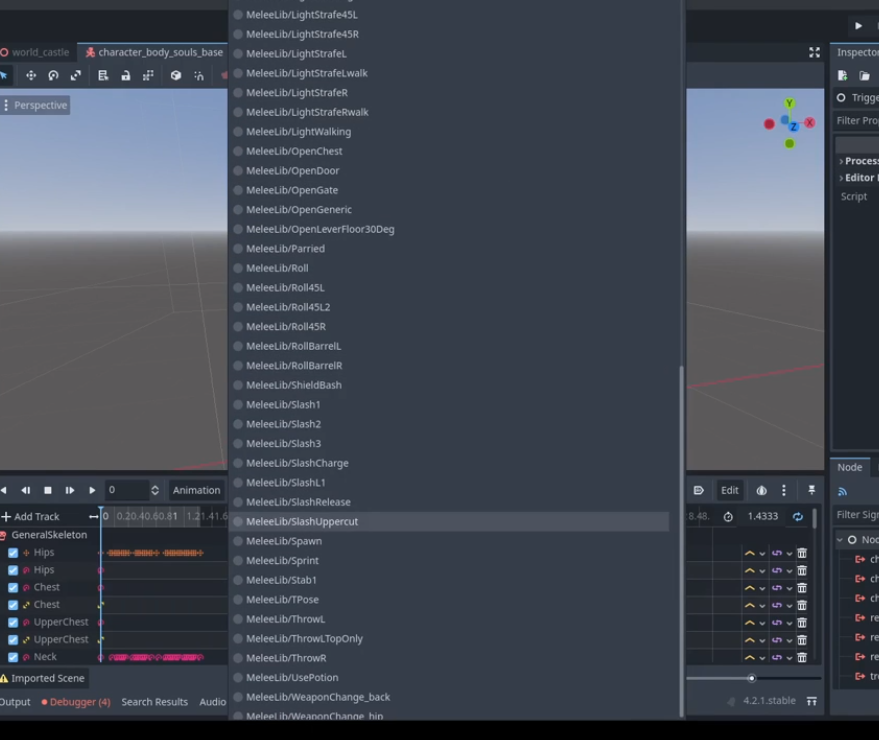The height and width of the screenshot is (740, 879).
Task: Select the Node dock tab
Action: [x=849, y=468]
